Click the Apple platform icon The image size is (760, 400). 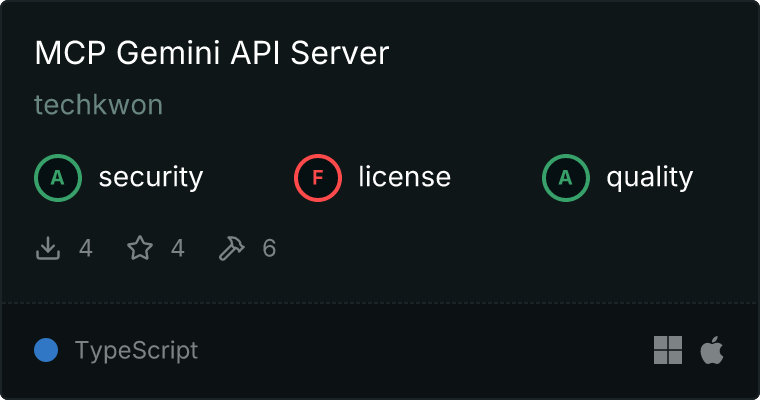click(x=711, y=350)
